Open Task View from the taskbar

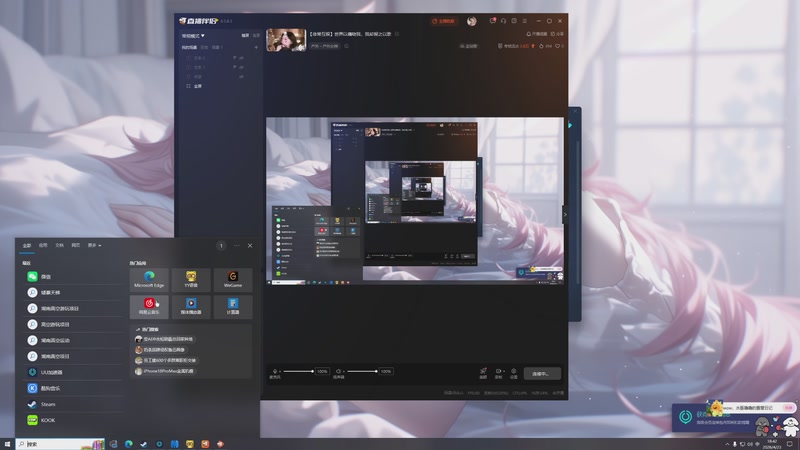(x=113, y=444)
